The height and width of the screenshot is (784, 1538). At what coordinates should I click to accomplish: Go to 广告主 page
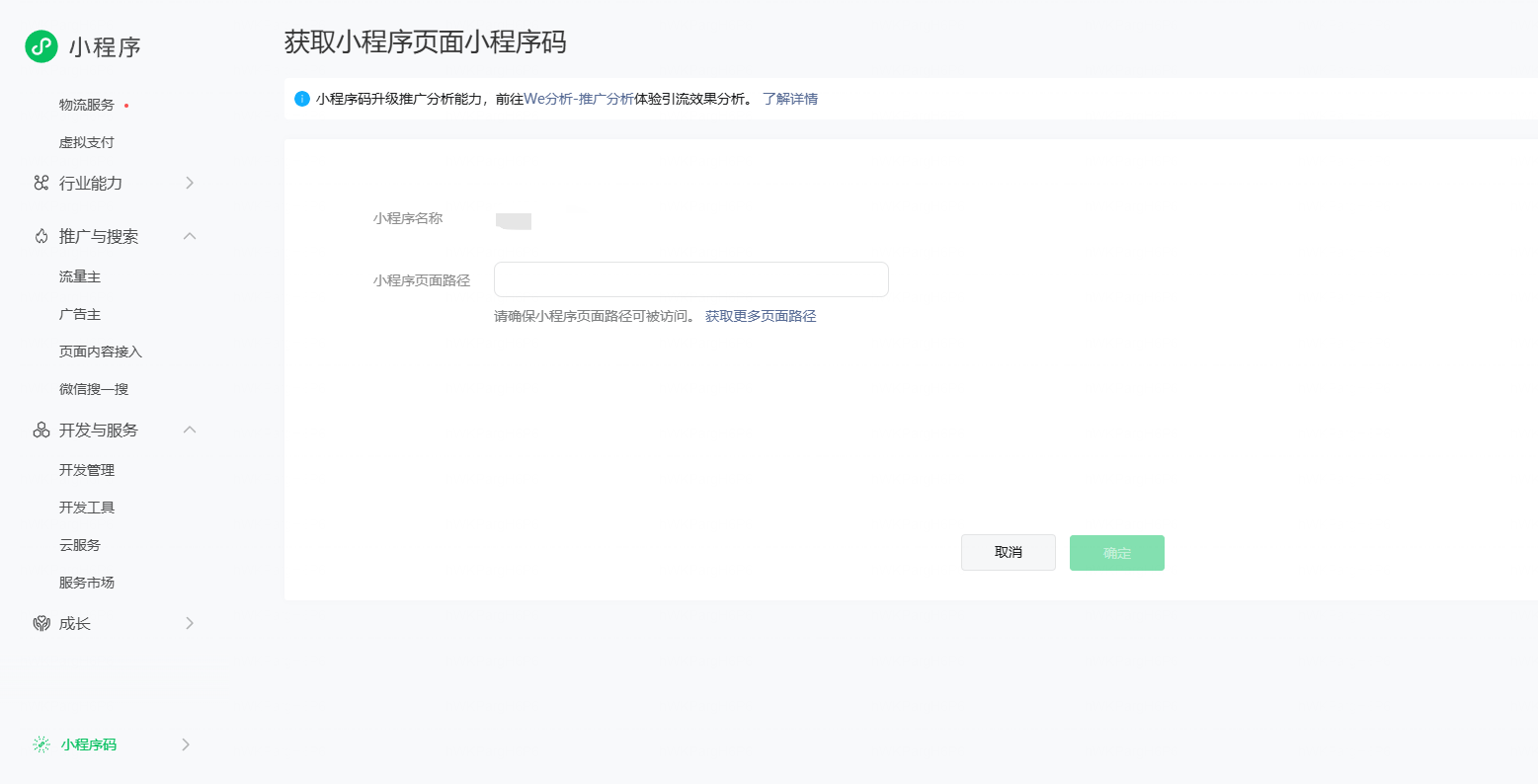[80, 314]
